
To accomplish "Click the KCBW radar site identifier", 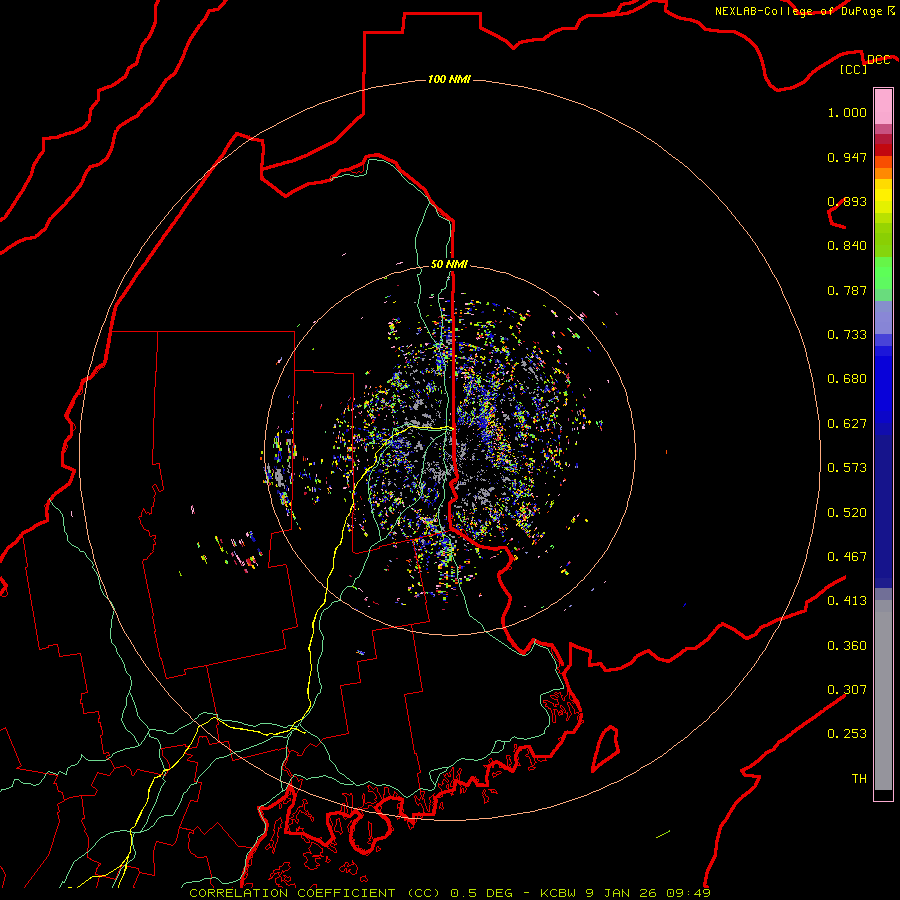I will (558, 893).
